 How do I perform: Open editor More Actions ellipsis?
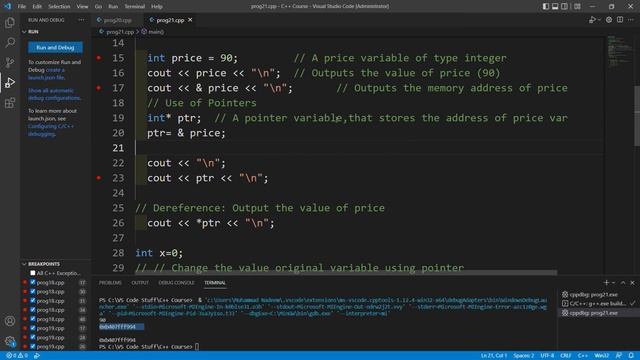tap(631, 20)
